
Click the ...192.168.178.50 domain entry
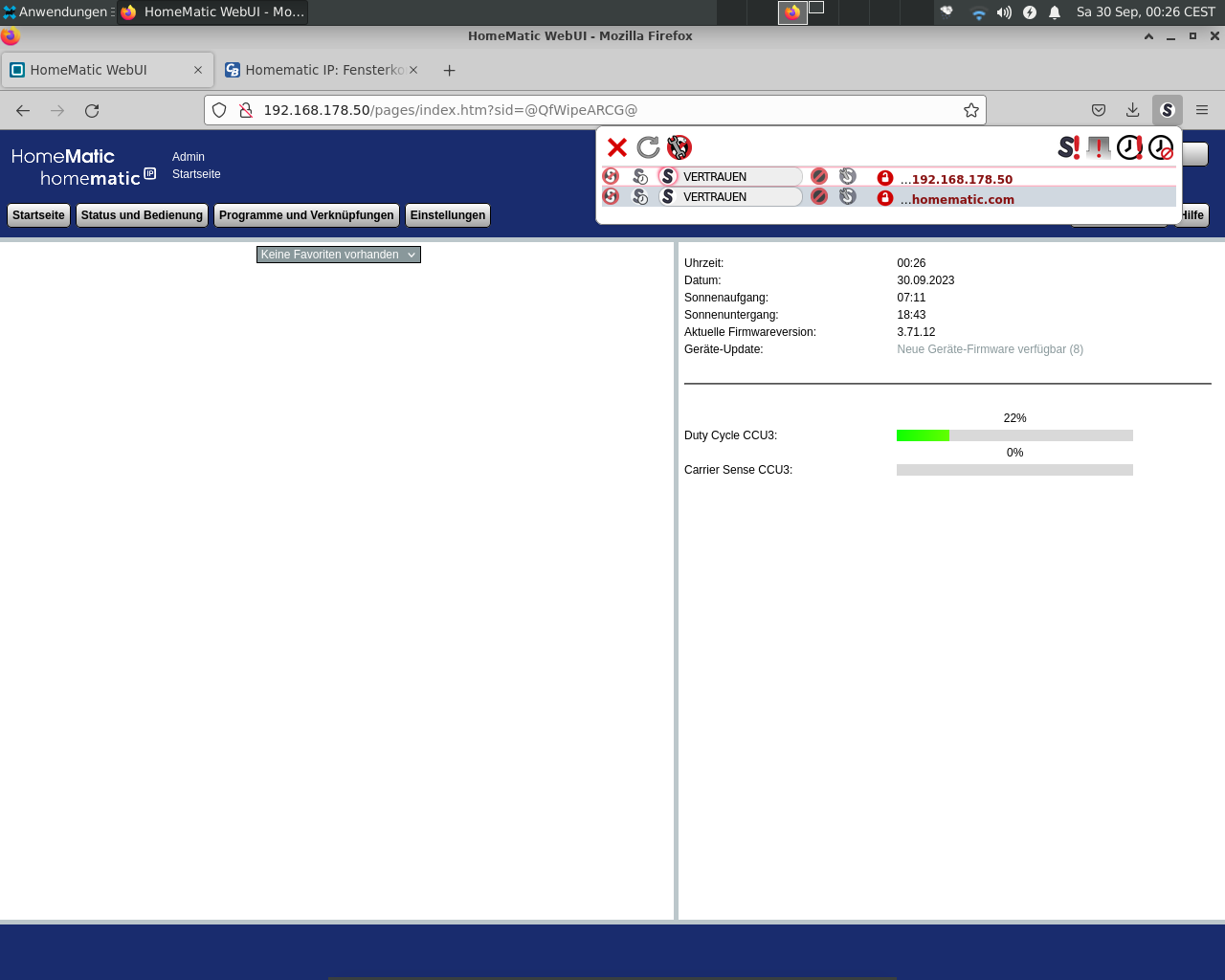[956, 179]
